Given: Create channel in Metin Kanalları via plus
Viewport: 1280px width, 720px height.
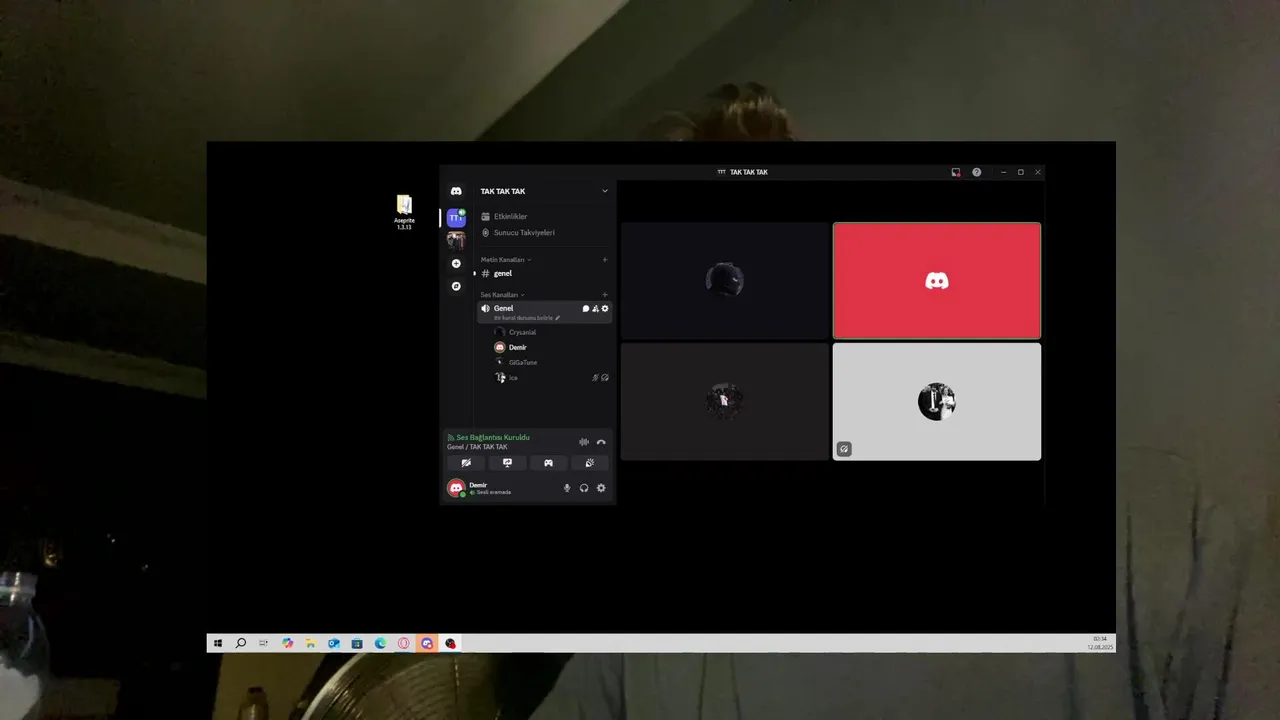Looking at the screenshot, I should coord(604,260).
